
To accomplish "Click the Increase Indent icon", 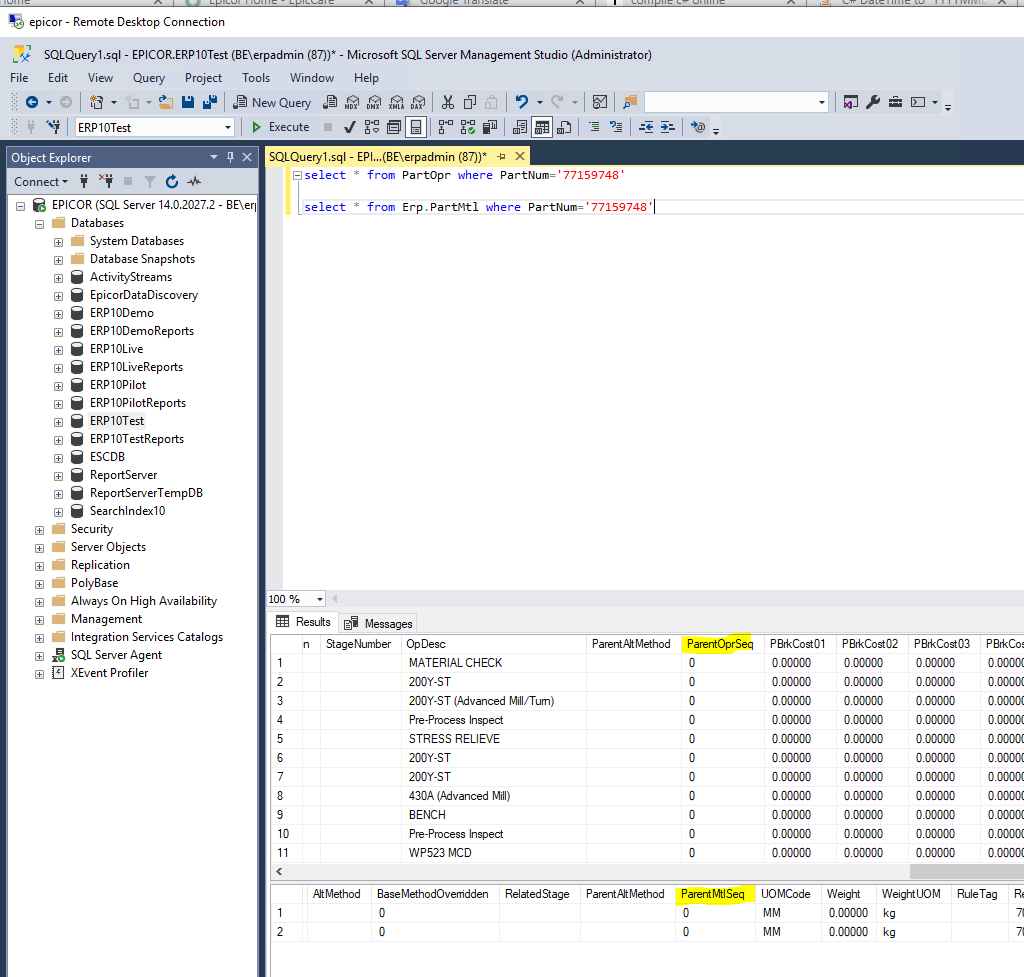I will tap(667, 127).
